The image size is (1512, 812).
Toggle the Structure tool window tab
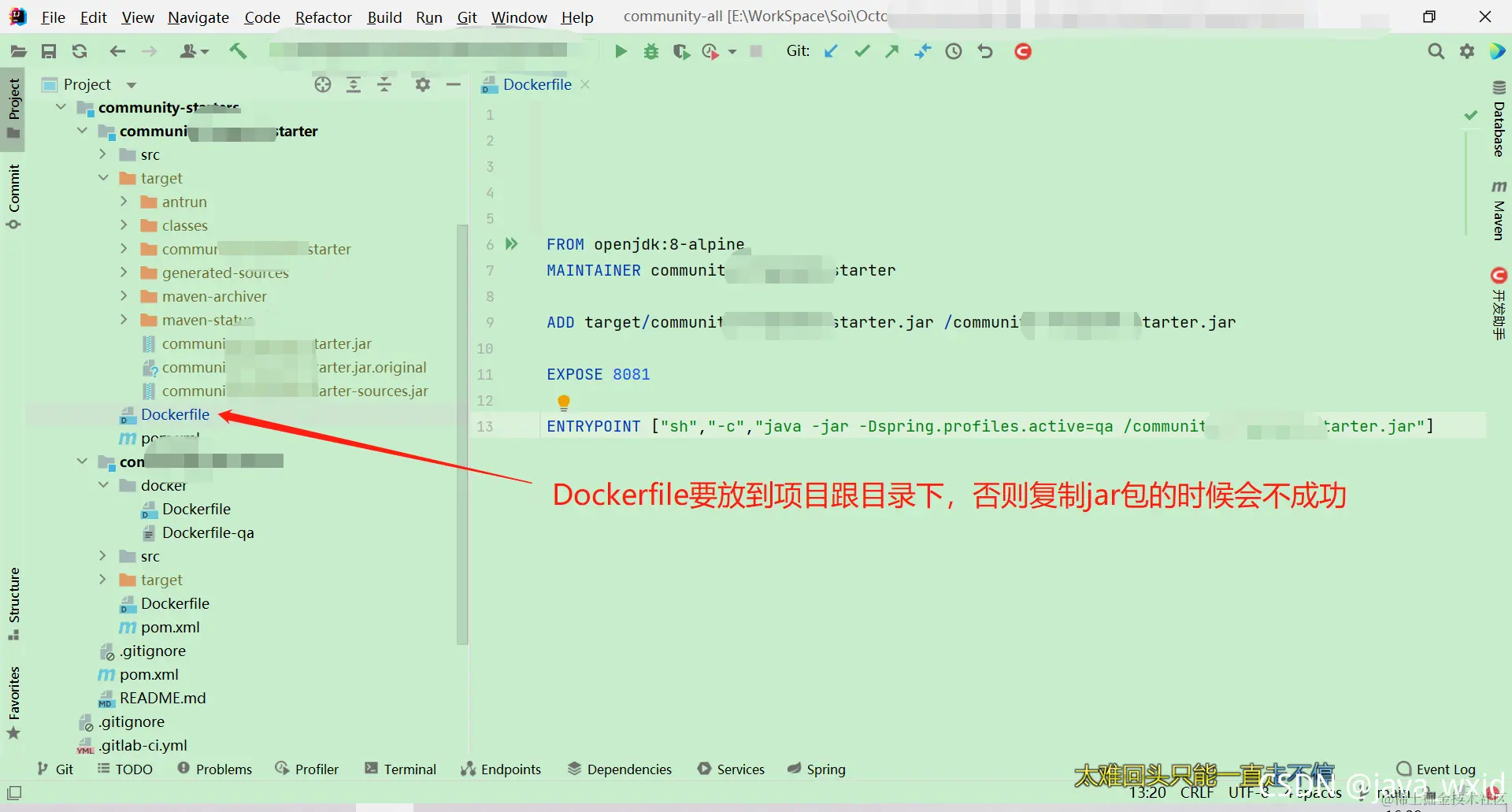[13, 603]
